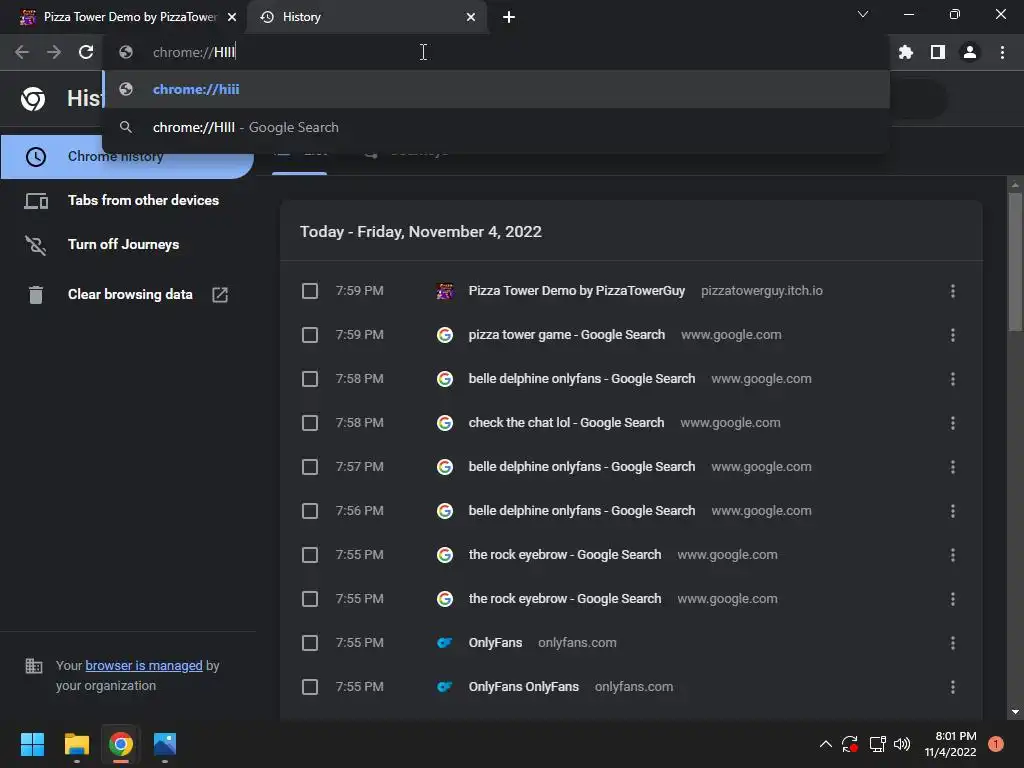
Task: Click the sync status tray icon
Action: pos(850,744)
